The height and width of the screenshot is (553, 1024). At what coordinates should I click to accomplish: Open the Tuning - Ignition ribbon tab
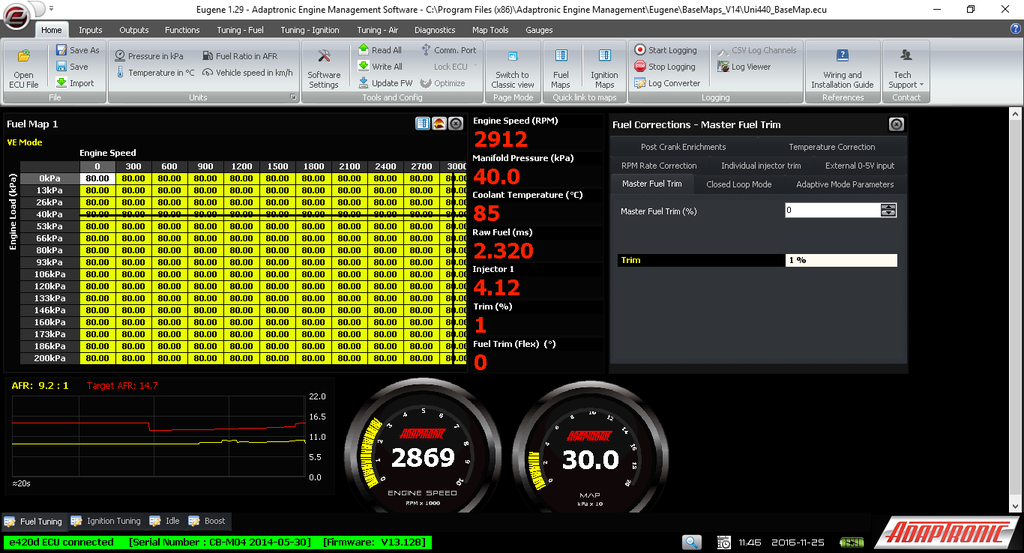click(310, 30)
